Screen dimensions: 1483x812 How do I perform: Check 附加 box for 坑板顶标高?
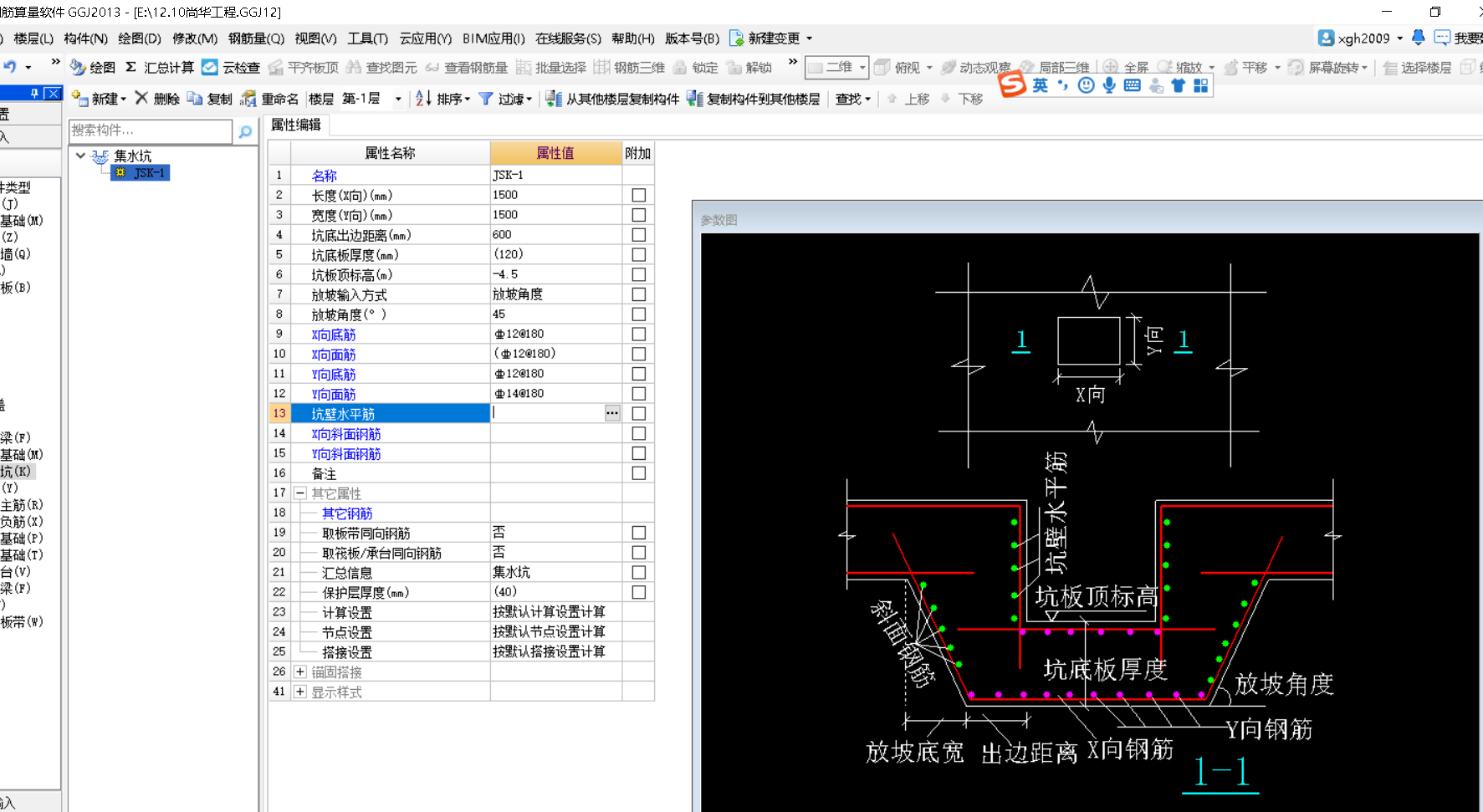click(x=639, y=274)
